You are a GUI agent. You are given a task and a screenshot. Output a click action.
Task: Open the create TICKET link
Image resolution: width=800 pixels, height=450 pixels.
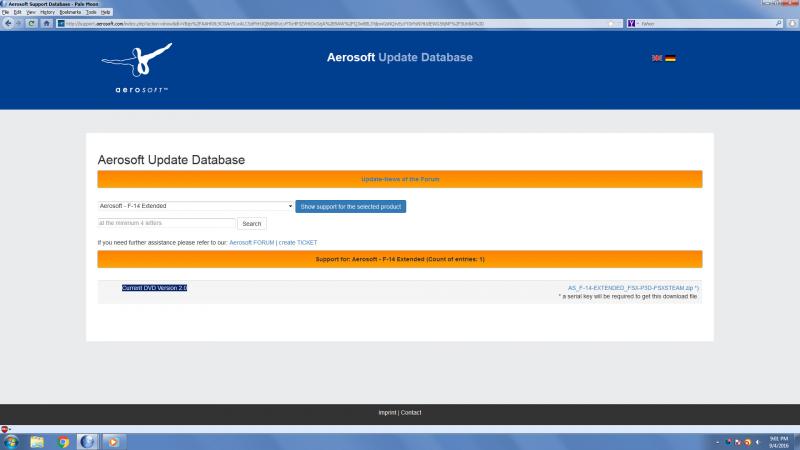pos(298,243)
